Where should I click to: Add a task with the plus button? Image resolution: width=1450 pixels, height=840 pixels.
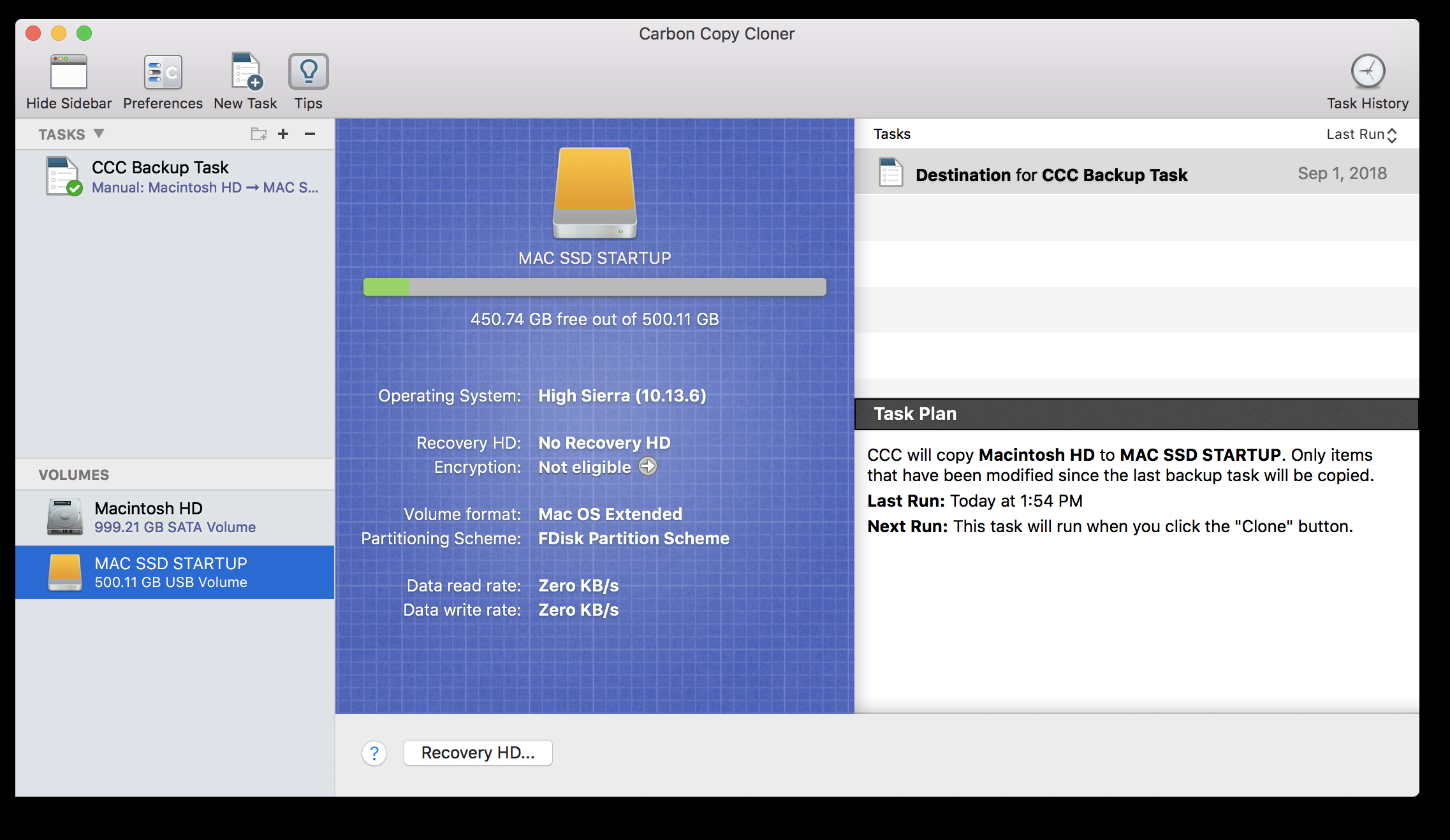[x=283, y=134]
